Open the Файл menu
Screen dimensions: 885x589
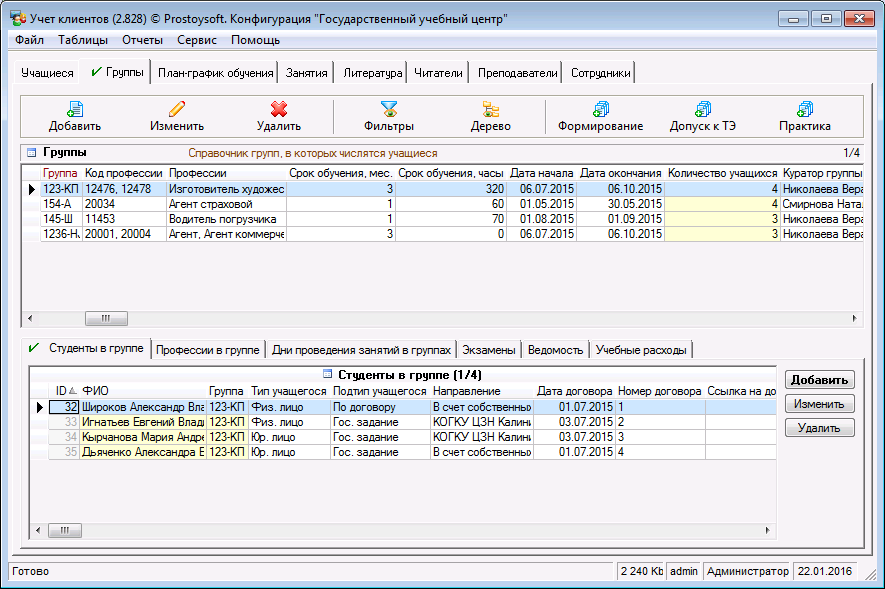point(29,40)
